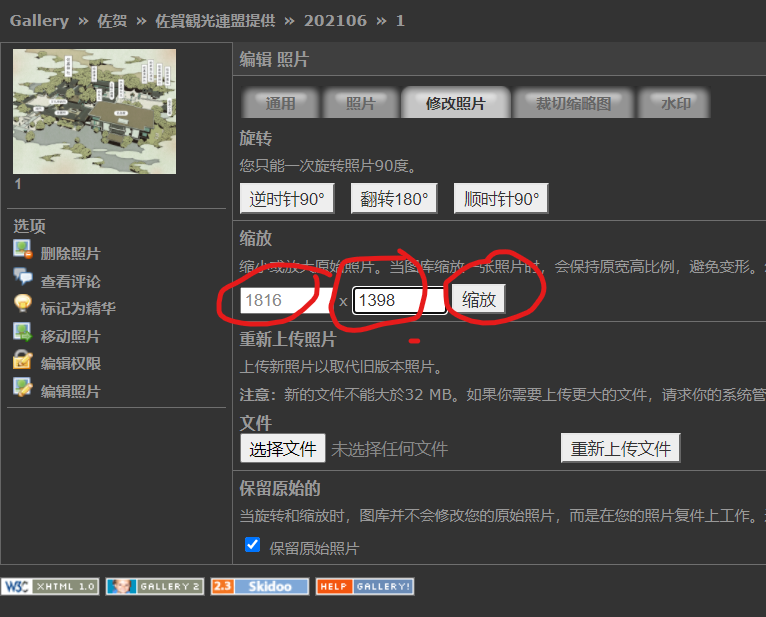This screenshot has width=766, height=617.
Task: Click the padlock icon for 编辑权限
Action: pos(22,361)
